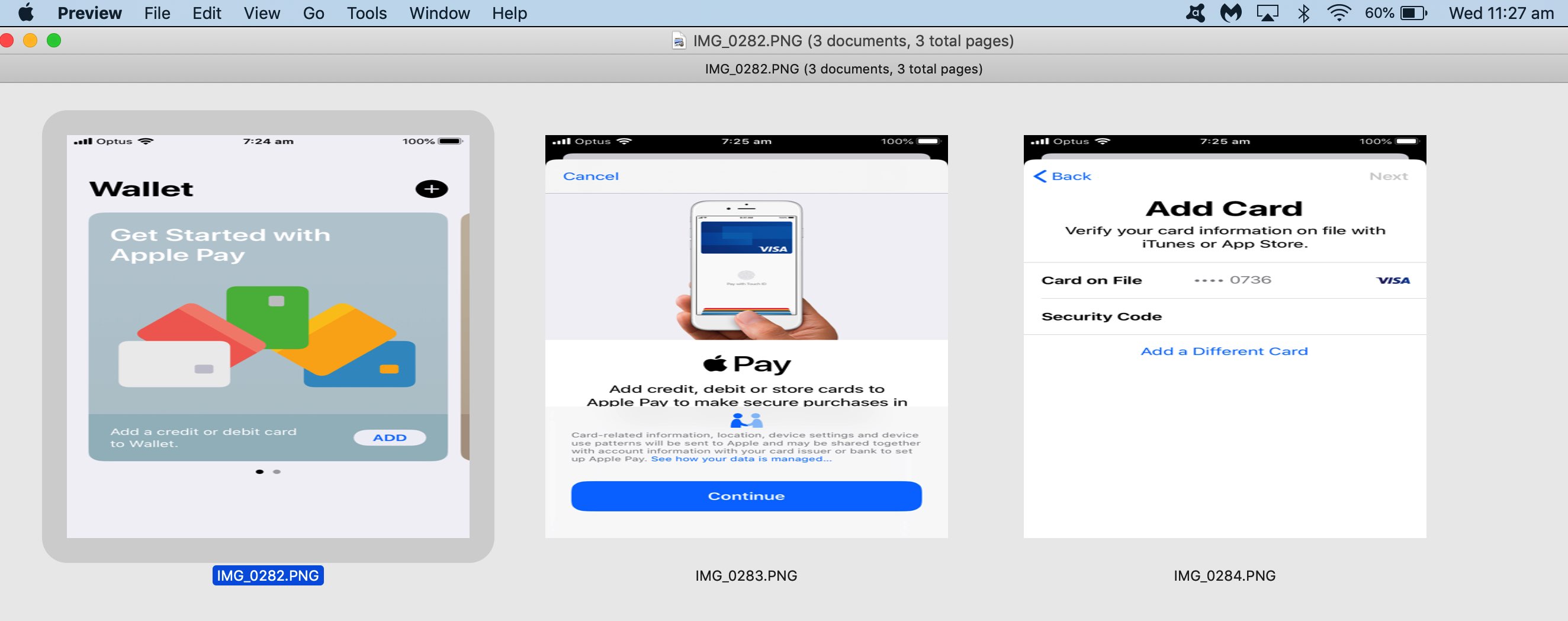Screen dimensions: 1568x621
Task: Open the Wi-Fi status menu
Action: click(x=1338, y=13)
